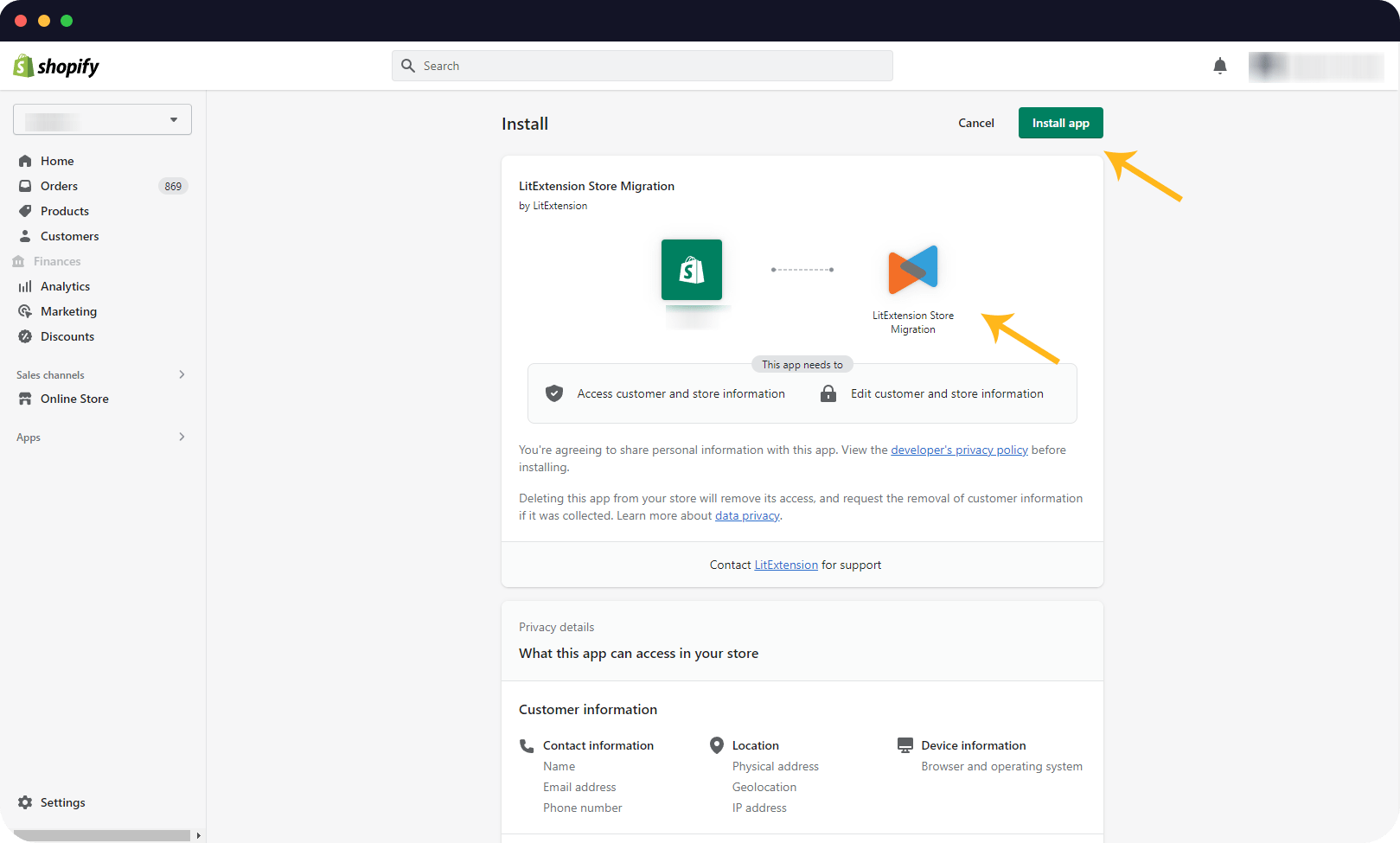Click the 'Physical address' text
1400x843 pixels.
coord(776,766)
